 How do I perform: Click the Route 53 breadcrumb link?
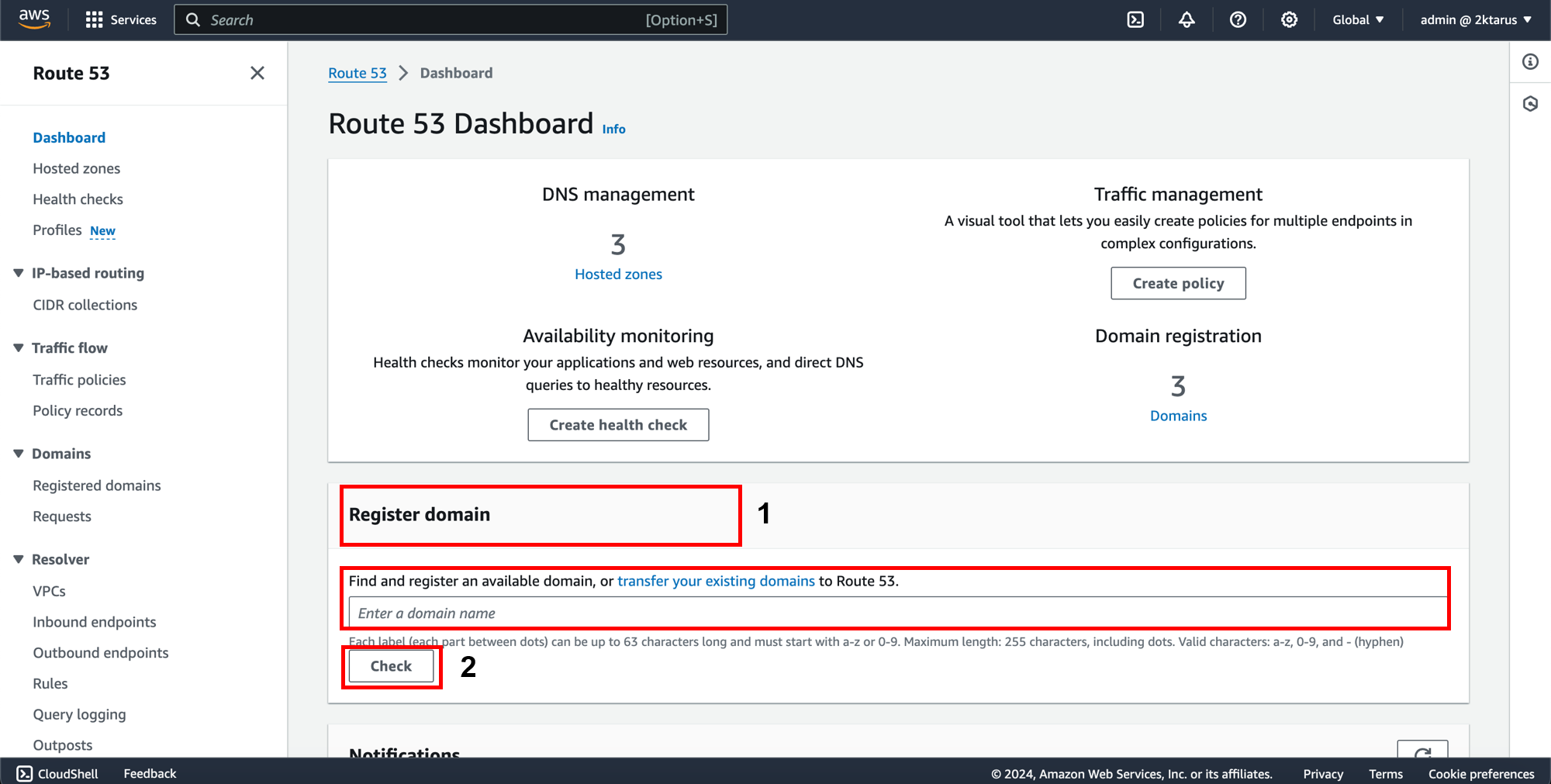358,73
